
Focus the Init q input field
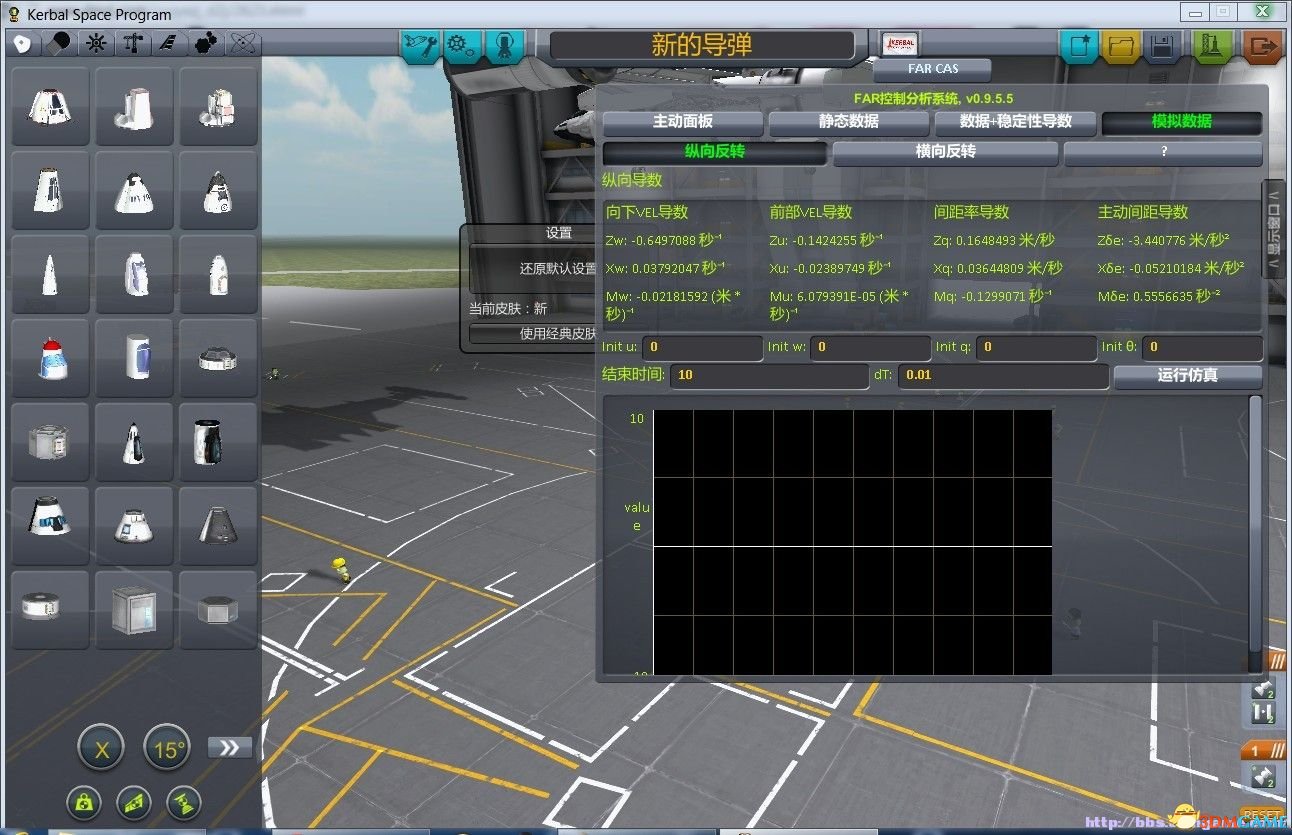[x=1036, y=347]
